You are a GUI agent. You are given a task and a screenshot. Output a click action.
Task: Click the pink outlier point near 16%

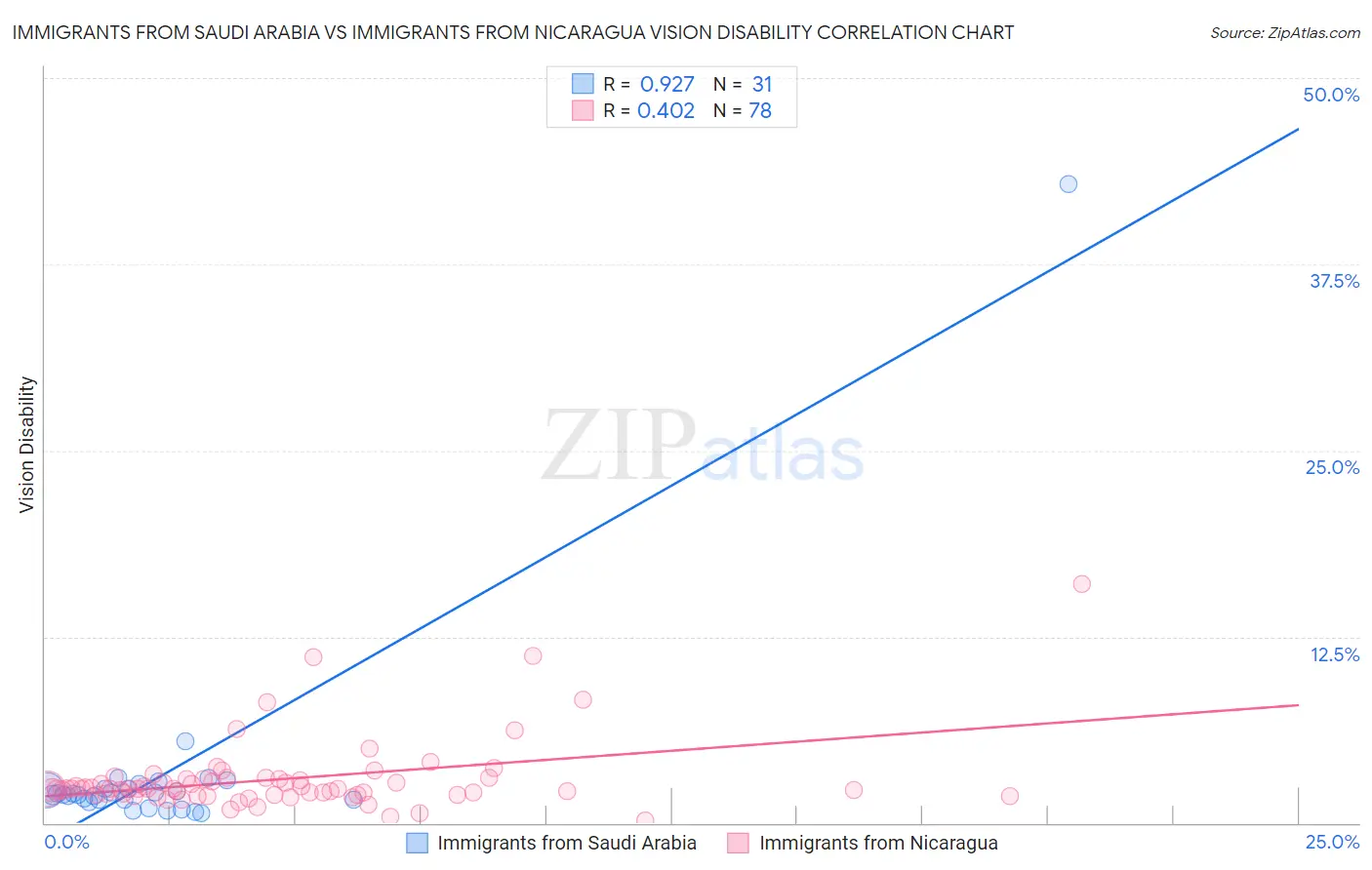(1081, 583)
